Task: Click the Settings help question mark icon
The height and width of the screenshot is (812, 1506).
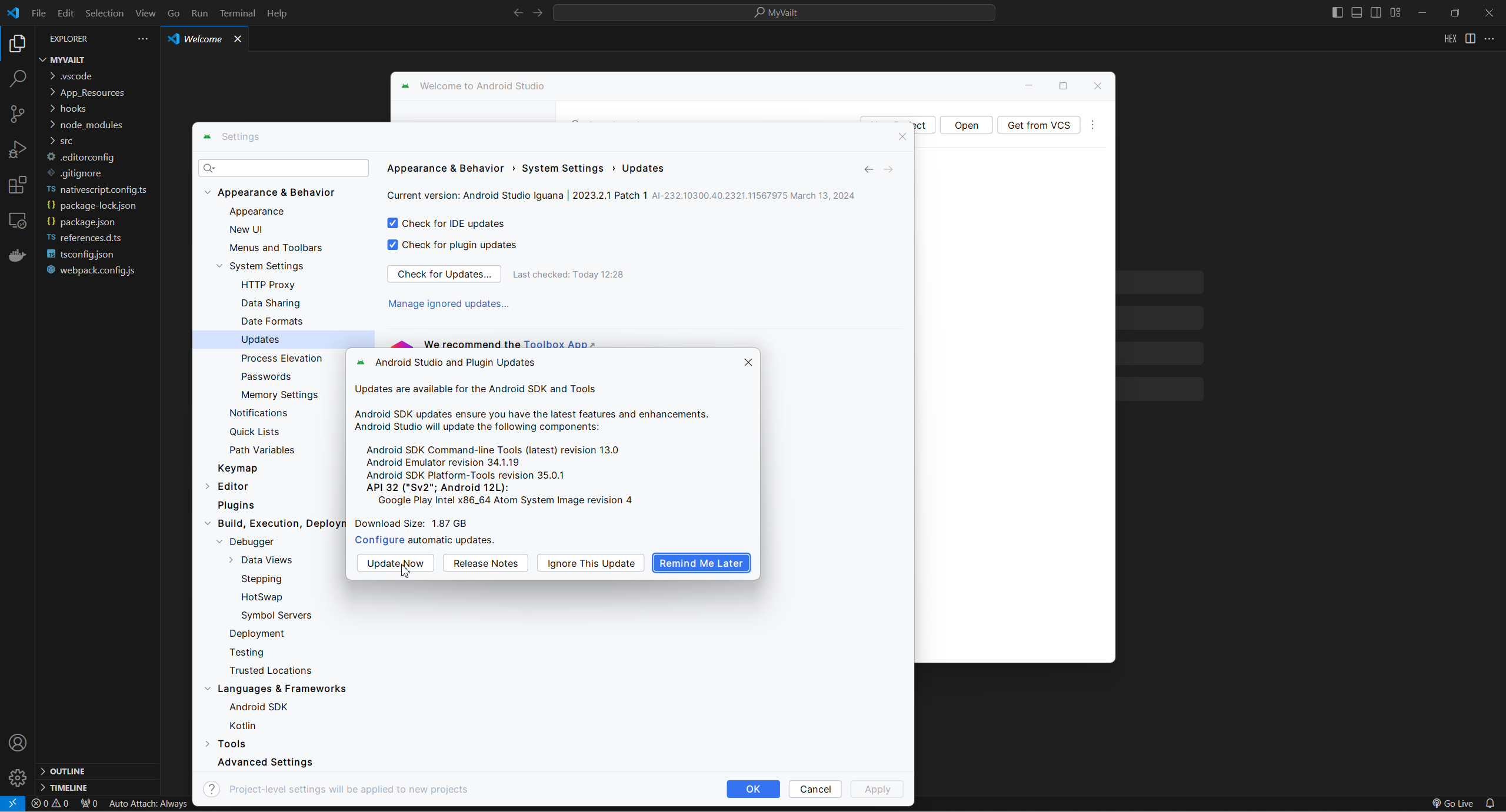Action: click(x=212, y=789)
